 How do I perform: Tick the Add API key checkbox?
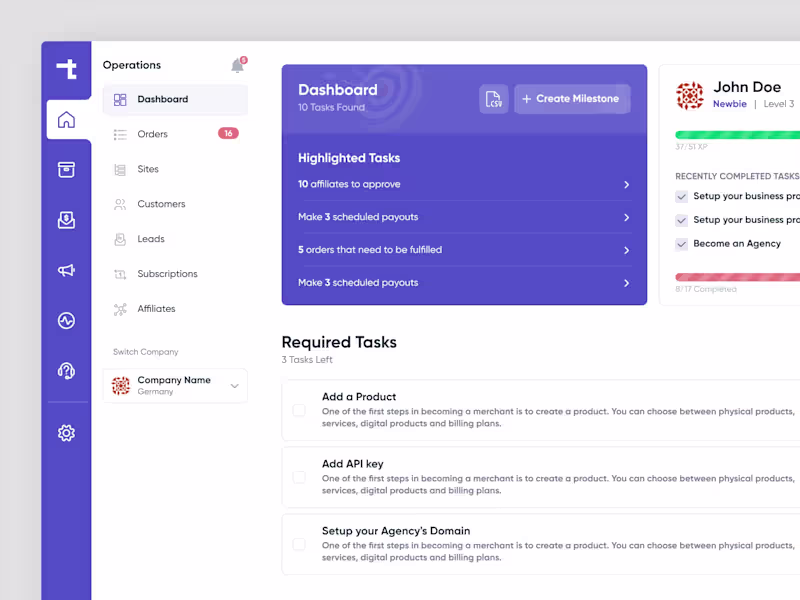coord(299,477)
